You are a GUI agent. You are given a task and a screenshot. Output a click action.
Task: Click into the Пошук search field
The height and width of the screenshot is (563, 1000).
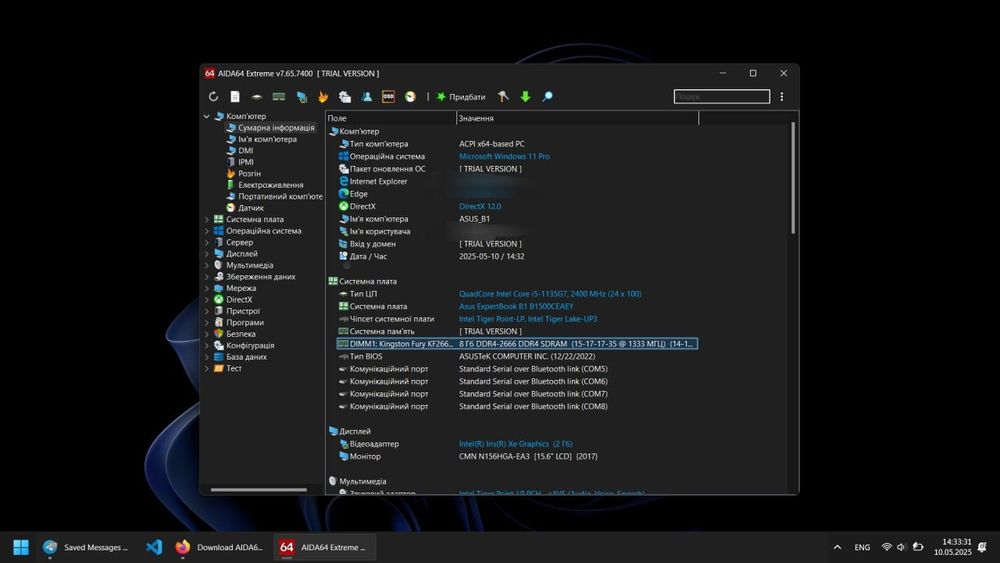[x=721, y=96]
